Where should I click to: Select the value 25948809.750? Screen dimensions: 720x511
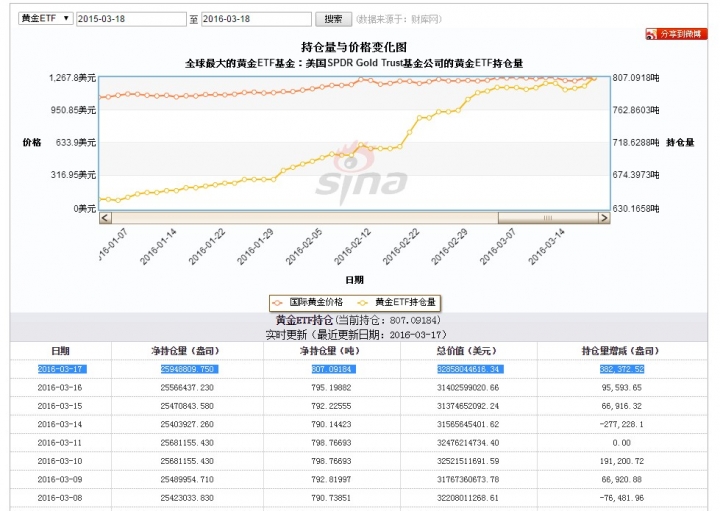[x=189, y=369]
